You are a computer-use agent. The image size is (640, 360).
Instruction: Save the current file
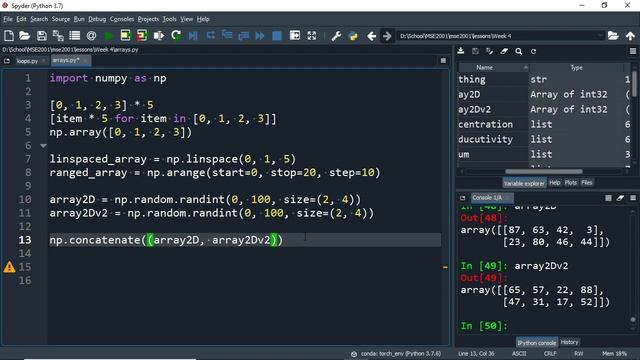click(x=42, y=36)
